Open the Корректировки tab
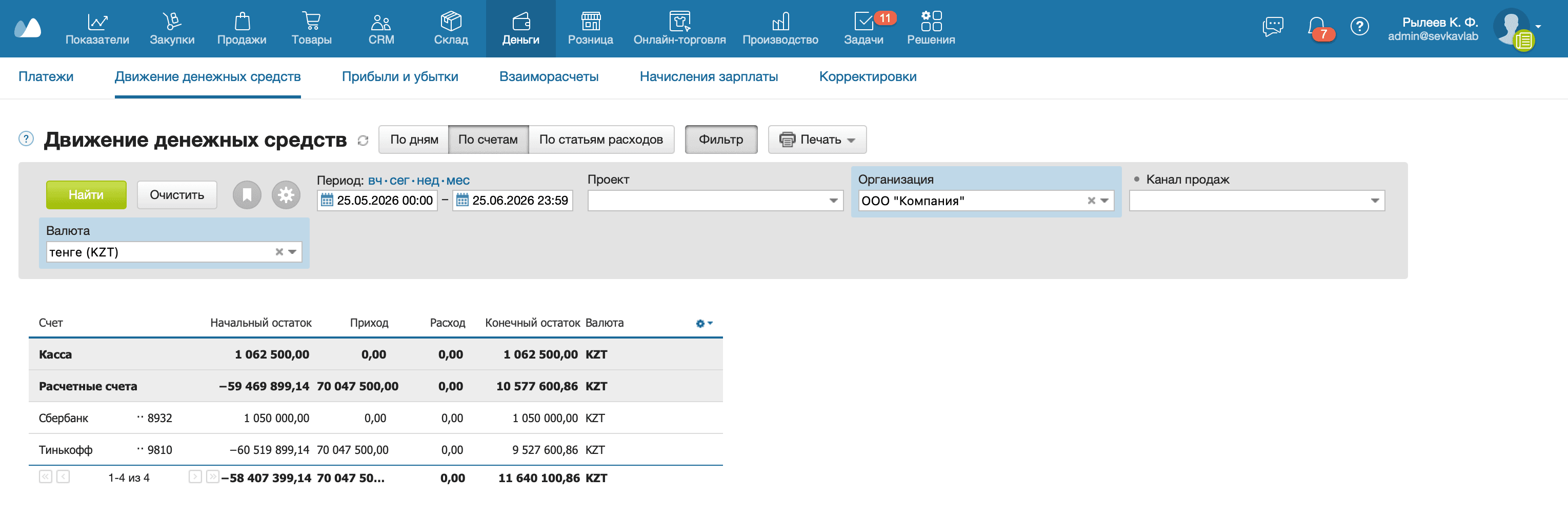The image size is (1568, 516). tap(868, 77)
